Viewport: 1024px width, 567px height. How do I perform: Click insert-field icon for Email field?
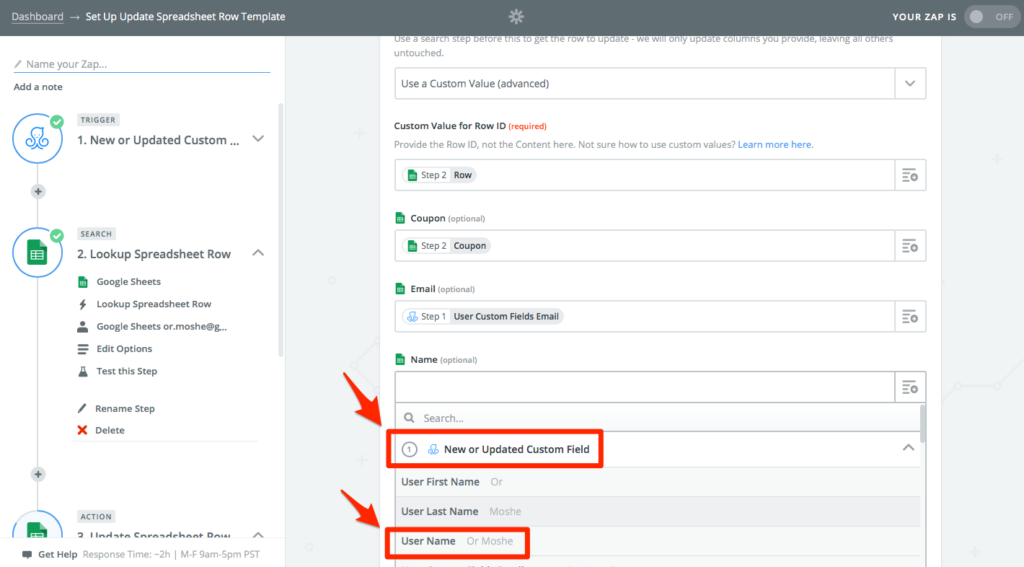tap(909, 316)
